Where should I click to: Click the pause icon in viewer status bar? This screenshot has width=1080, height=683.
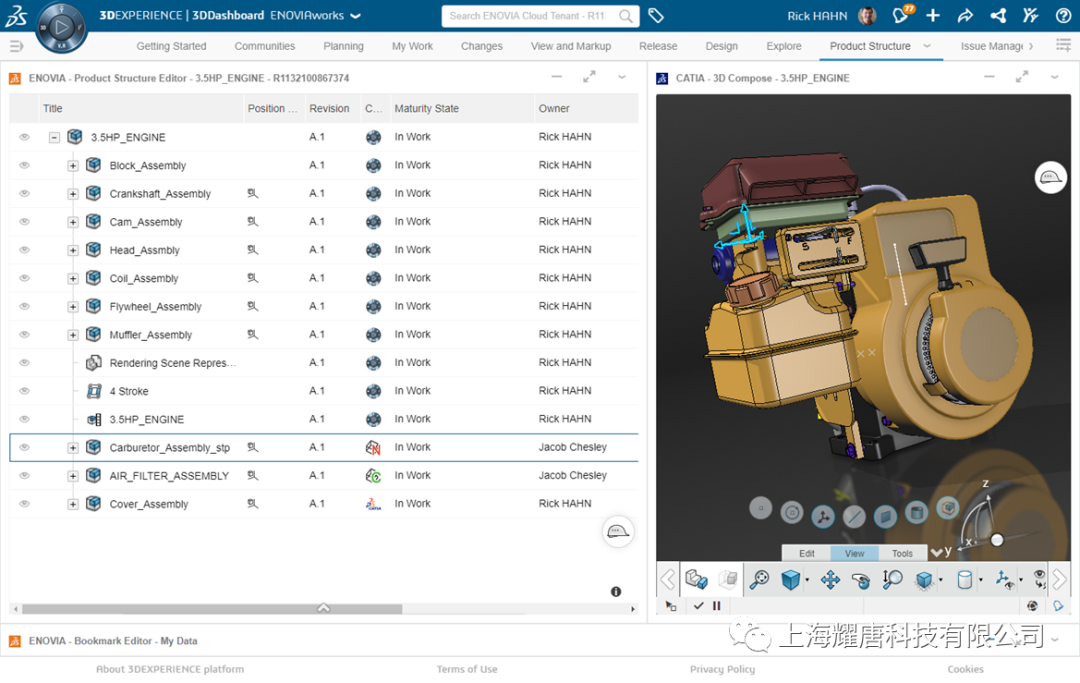click(x=716, y=606)
